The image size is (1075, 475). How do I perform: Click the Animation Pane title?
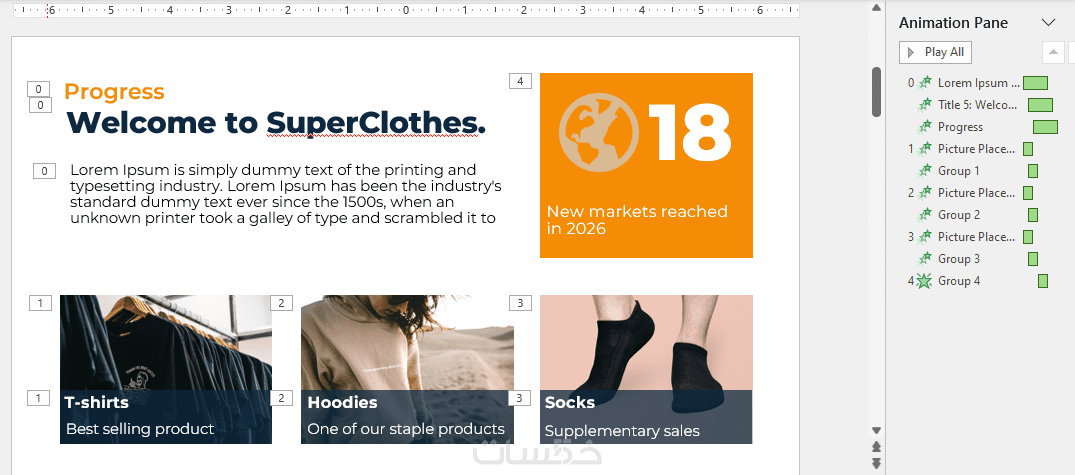click(953, 23)
